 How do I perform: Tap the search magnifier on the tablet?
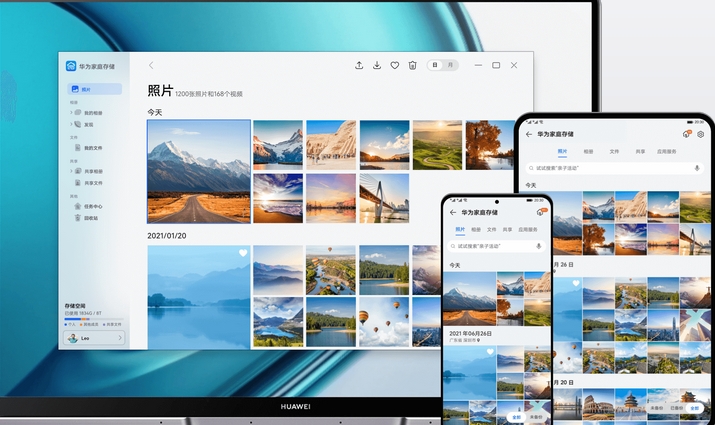(x=531, y=168)
